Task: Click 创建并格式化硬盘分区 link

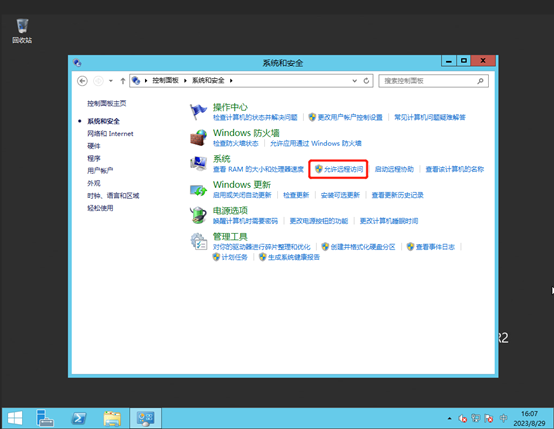Action: point(363,247)
